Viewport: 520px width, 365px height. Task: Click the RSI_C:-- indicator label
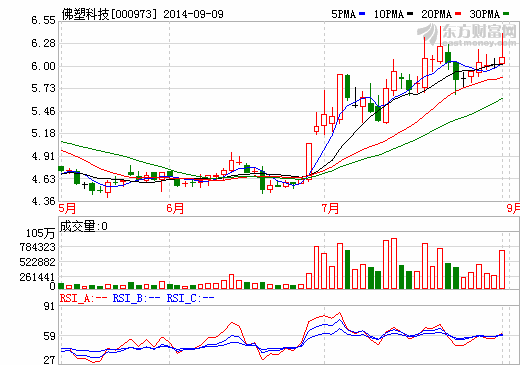click(190, 298)
